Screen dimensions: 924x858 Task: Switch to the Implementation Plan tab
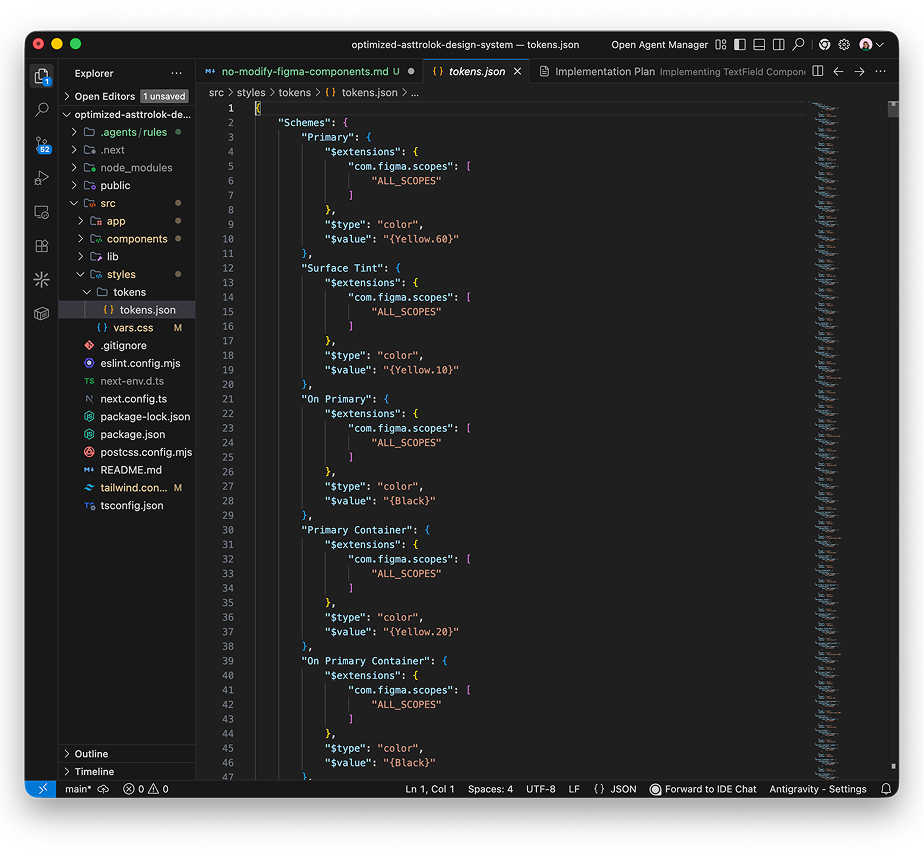pyautogui.click(x=605, y=72)
